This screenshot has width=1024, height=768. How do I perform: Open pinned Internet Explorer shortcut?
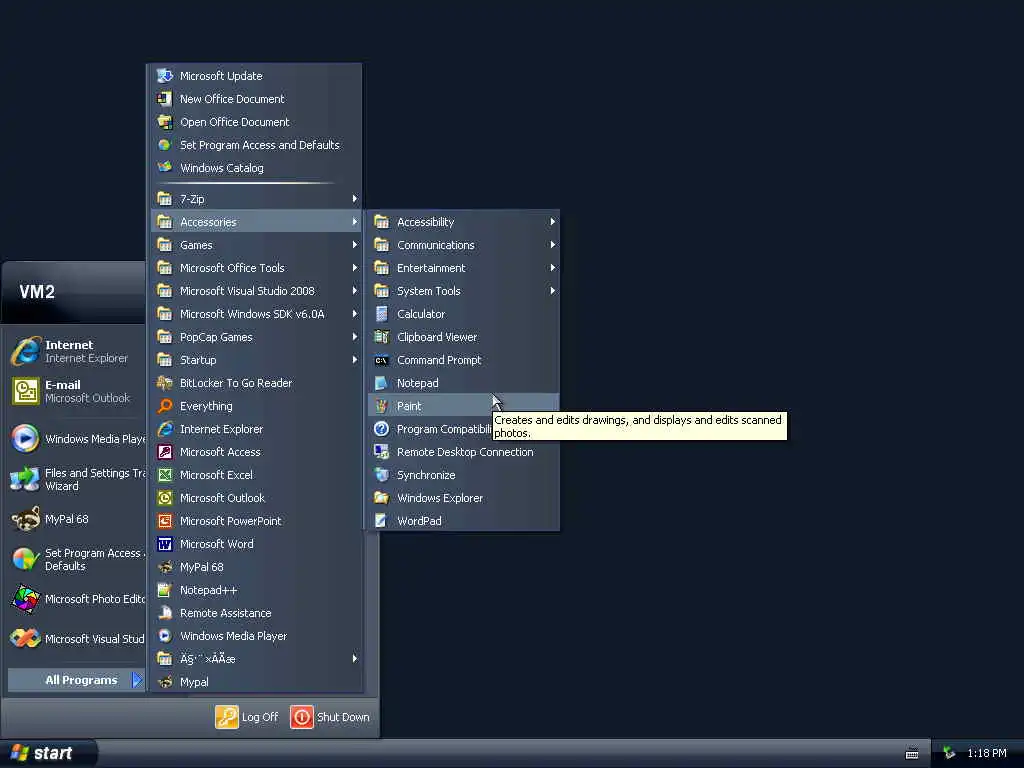tap(76, 351)
